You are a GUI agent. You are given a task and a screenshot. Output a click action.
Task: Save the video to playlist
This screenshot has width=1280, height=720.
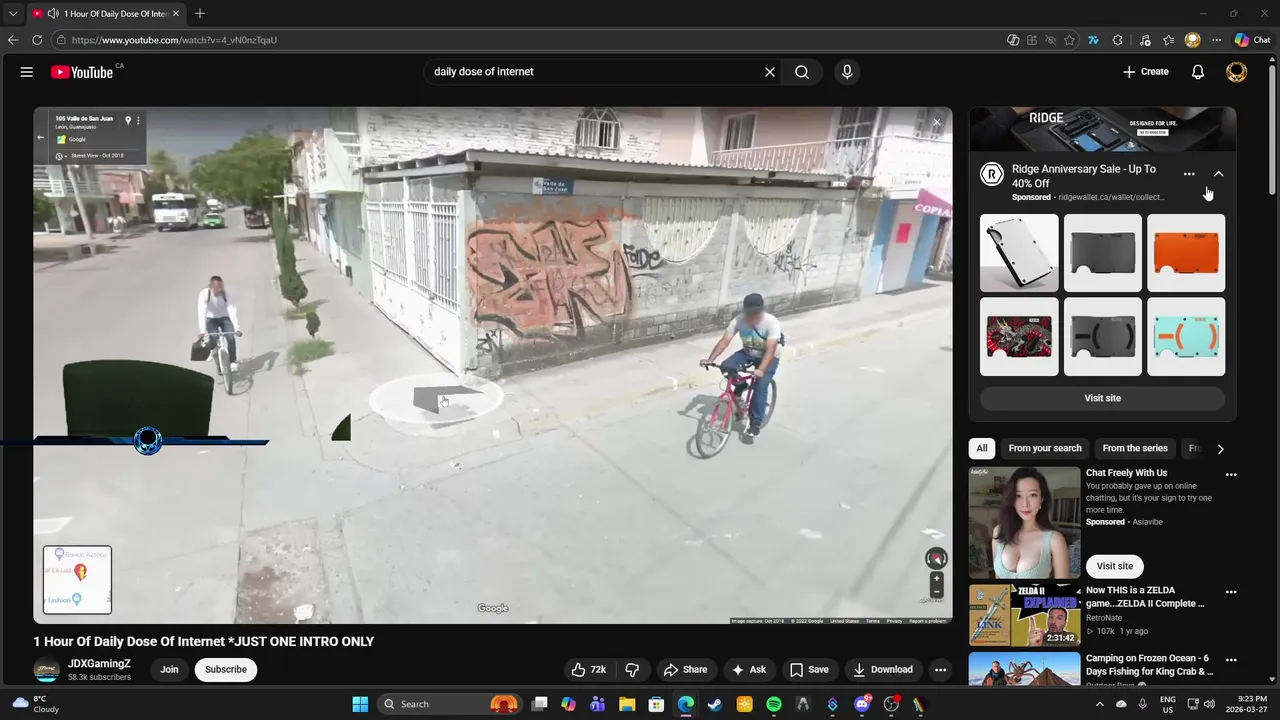(809, 670)
